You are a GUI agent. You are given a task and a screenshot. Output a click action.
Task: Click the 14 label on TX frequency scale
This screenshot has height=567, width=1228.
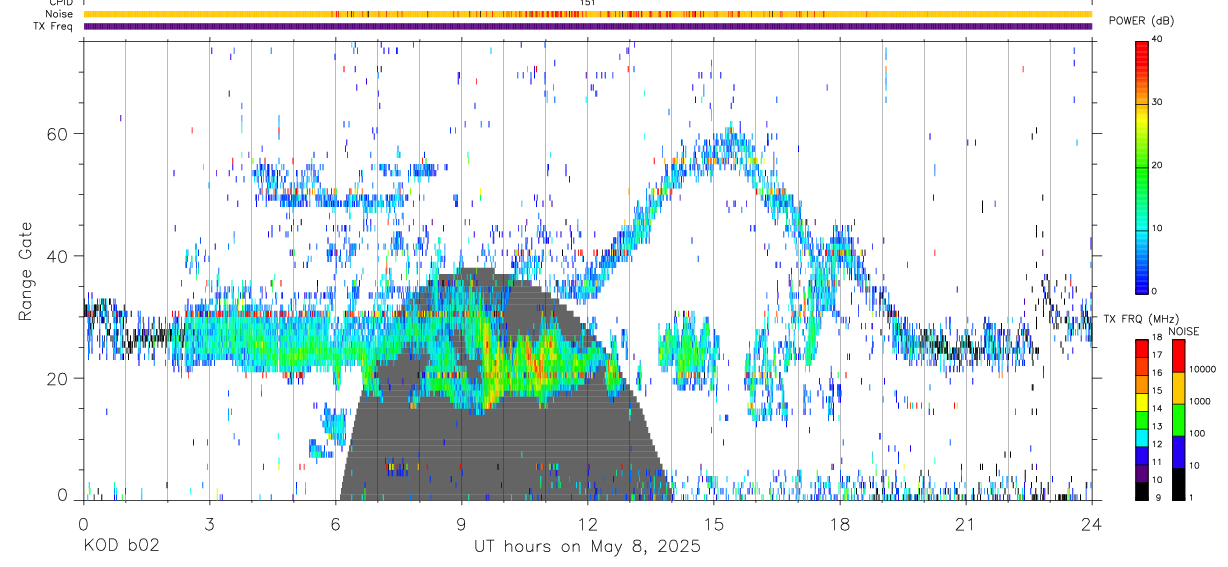pos(1157,408)
